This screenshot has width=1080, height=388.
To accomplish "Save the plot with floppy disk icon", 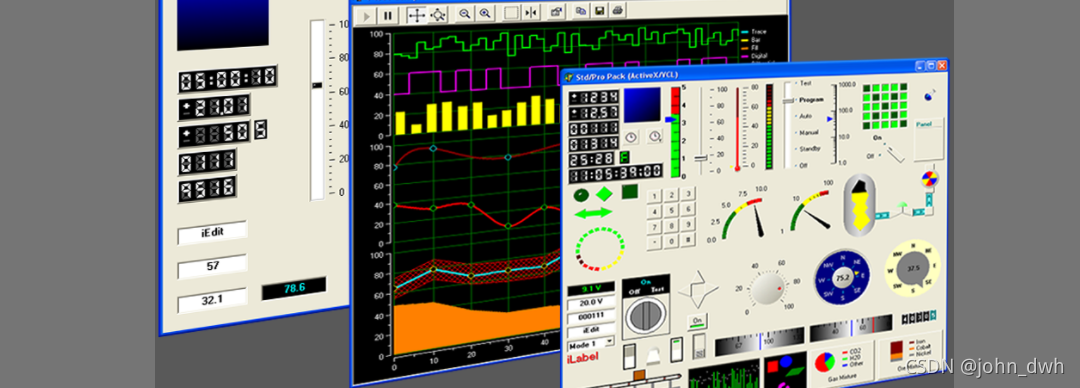I will click(600, 10).
